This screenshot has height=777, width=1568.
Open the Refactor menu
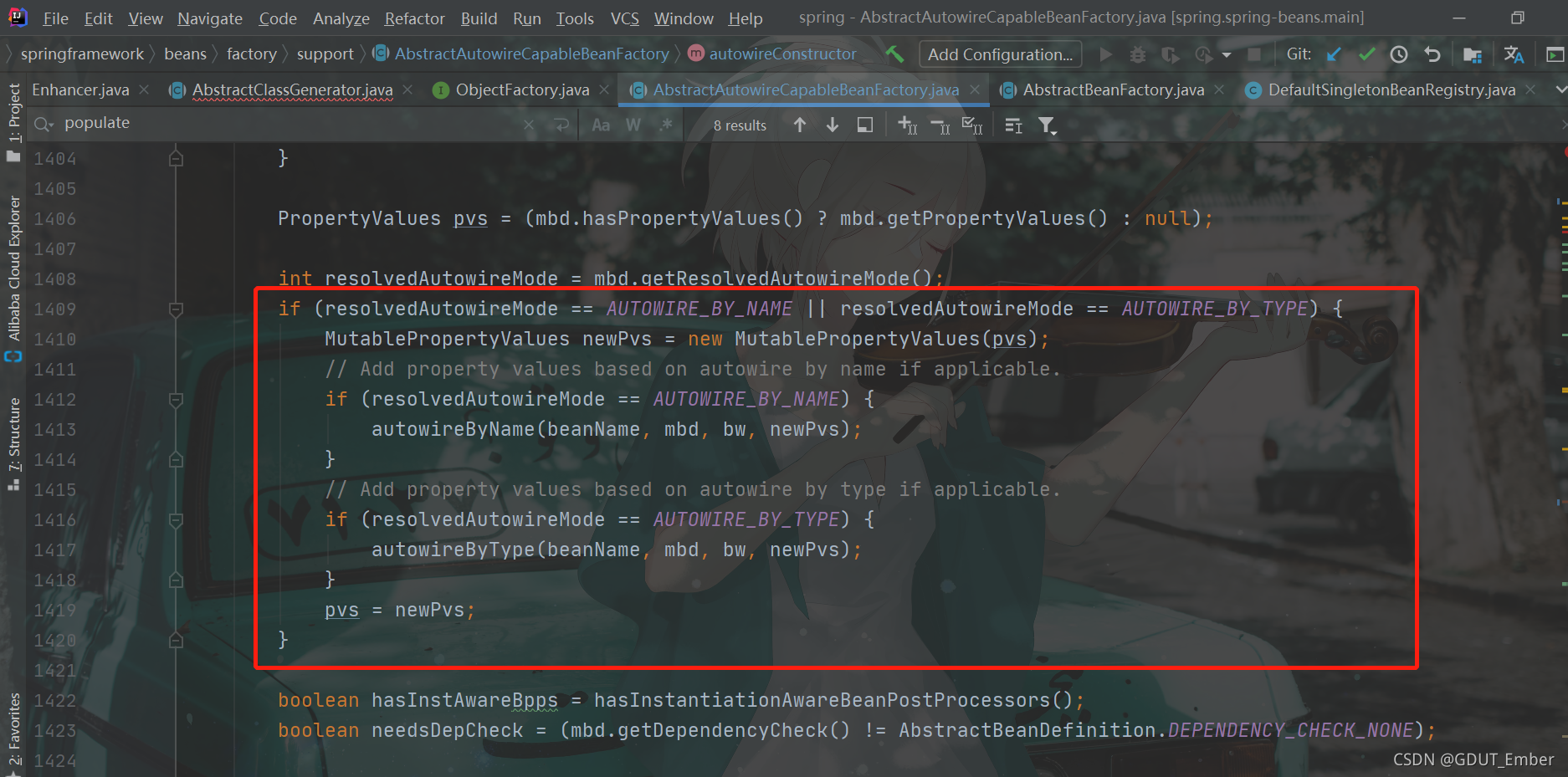[x=414, y=18]
